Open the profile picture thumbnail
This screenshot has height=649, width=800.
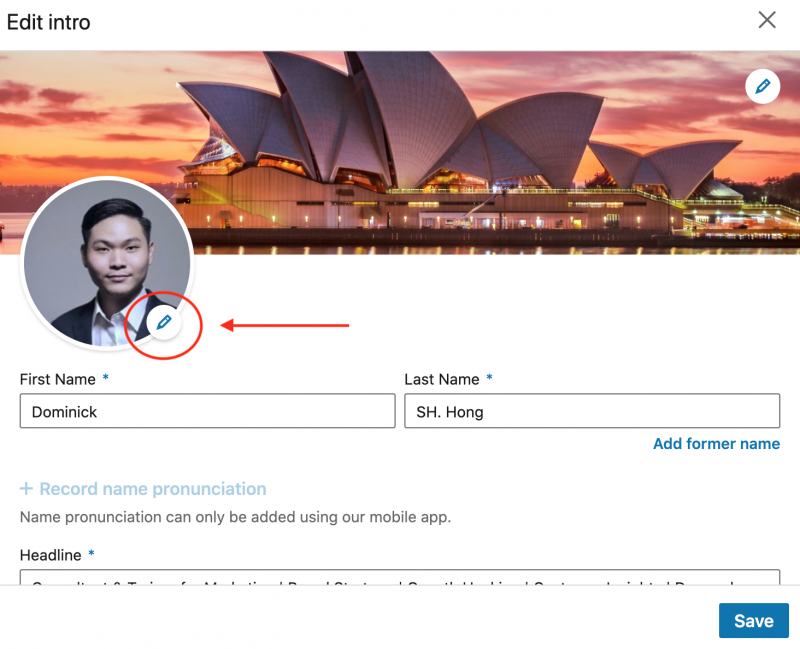pos(107,263)
